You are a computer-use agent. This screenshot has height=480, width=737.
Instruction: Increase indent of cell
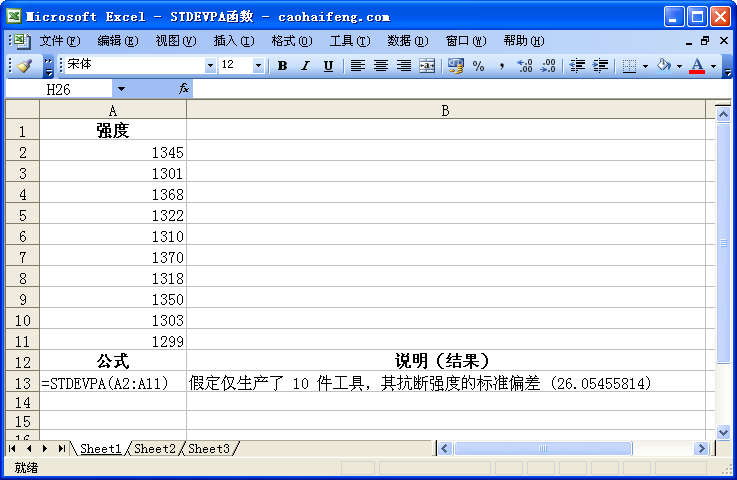[600, 66]
